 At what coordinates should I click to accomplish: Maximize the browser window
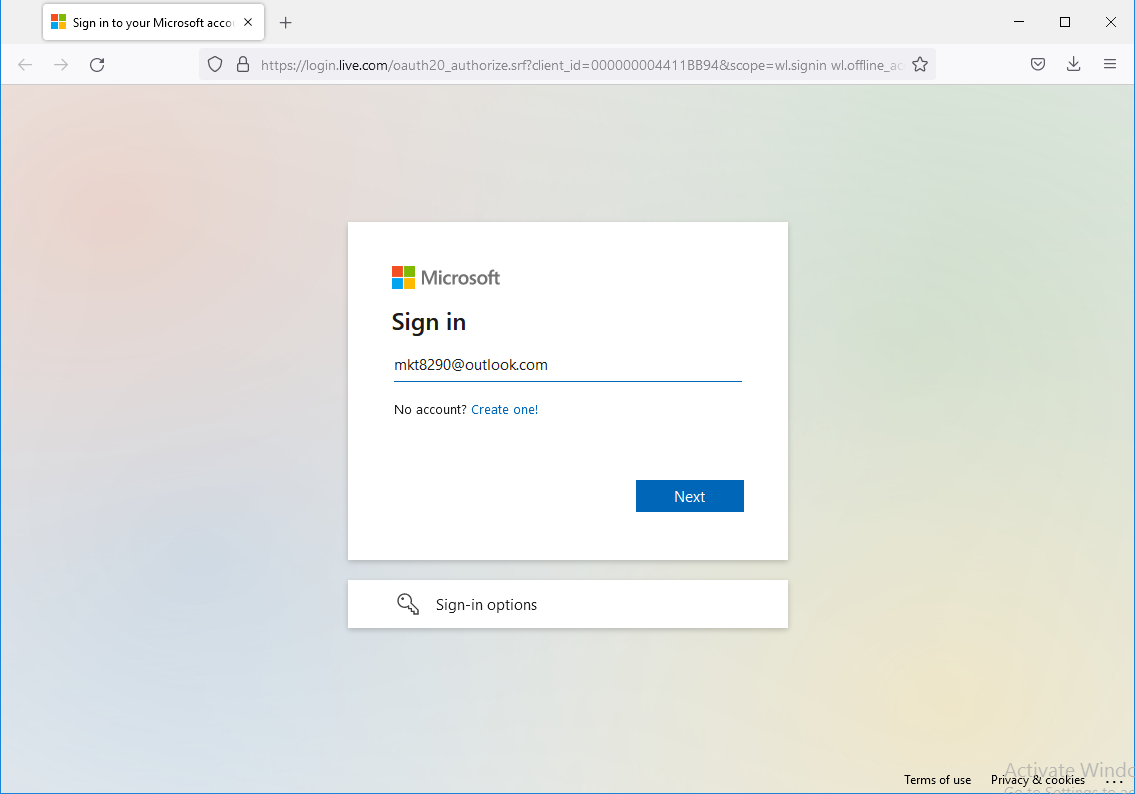[x=1065, y=22]
